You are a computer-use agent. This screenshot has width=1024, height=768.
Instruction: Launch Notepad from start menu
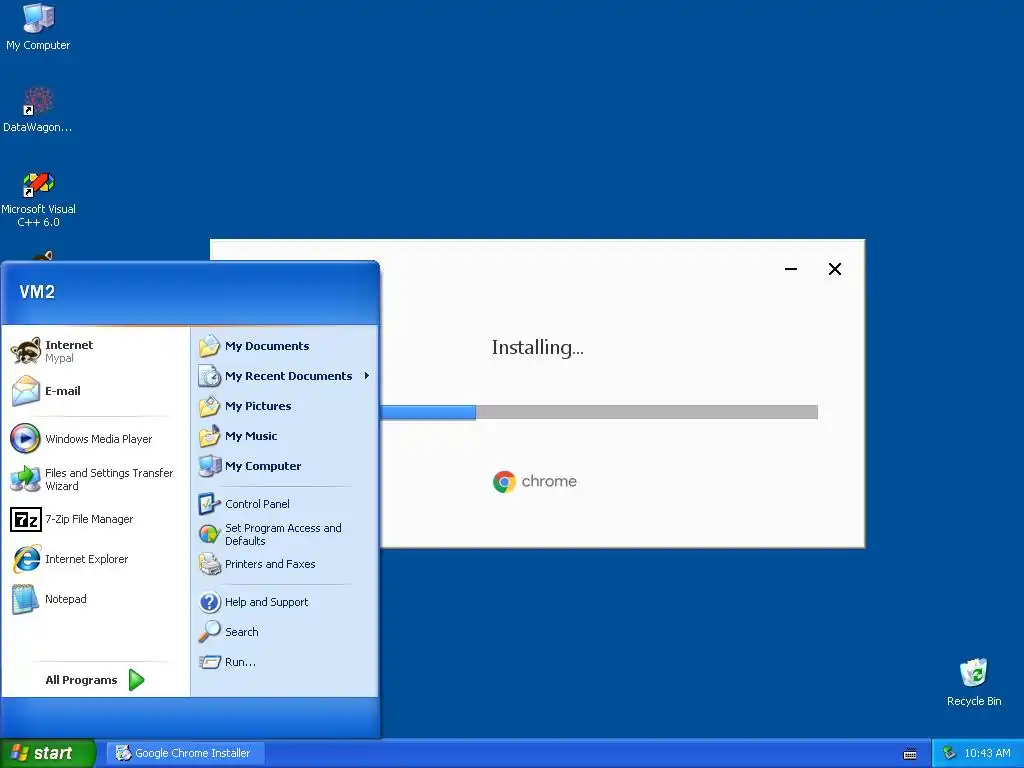click(95, 600)
